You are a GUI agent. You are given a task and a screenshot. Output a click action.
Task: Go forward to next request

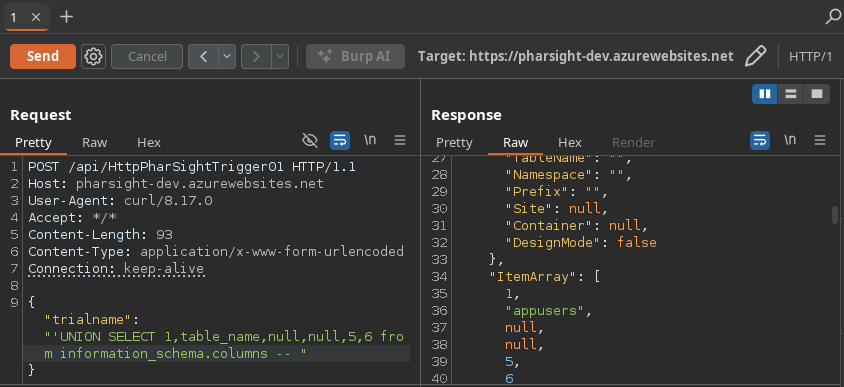click(x=256, y=57)
